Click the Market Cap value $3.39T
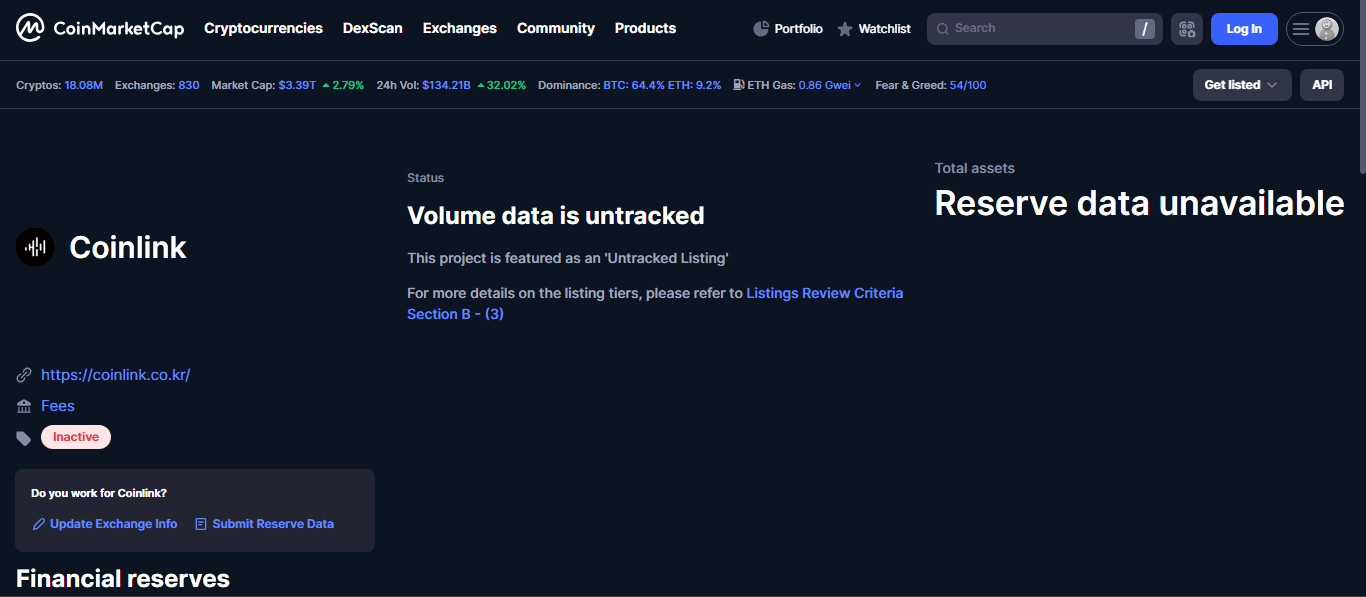 pyautogui.click(x=297, y=85)
